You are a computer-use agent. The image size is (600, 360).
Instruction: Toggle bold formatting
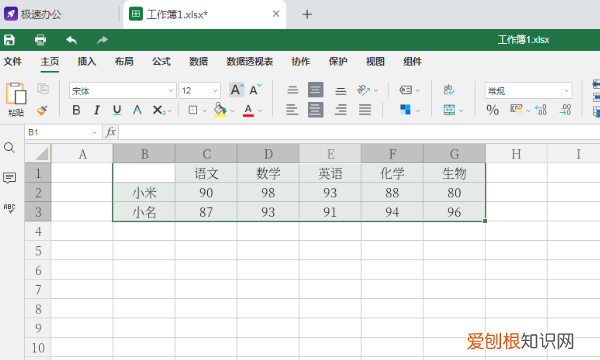[x=77, y=110]
